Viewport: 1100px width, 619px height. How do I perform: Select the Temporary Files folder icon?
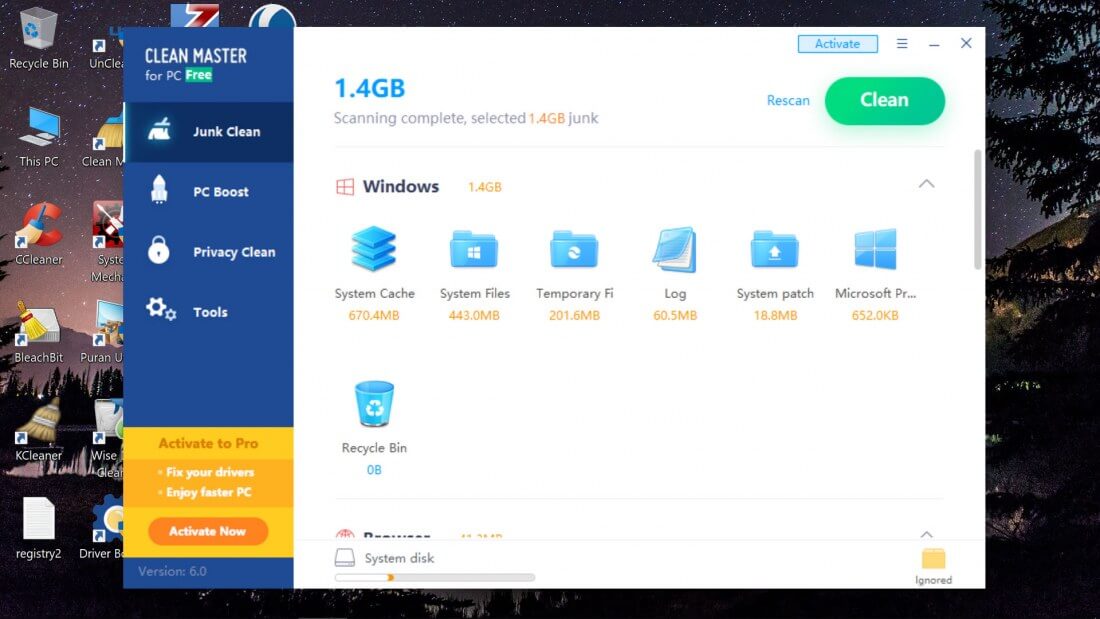574,249
